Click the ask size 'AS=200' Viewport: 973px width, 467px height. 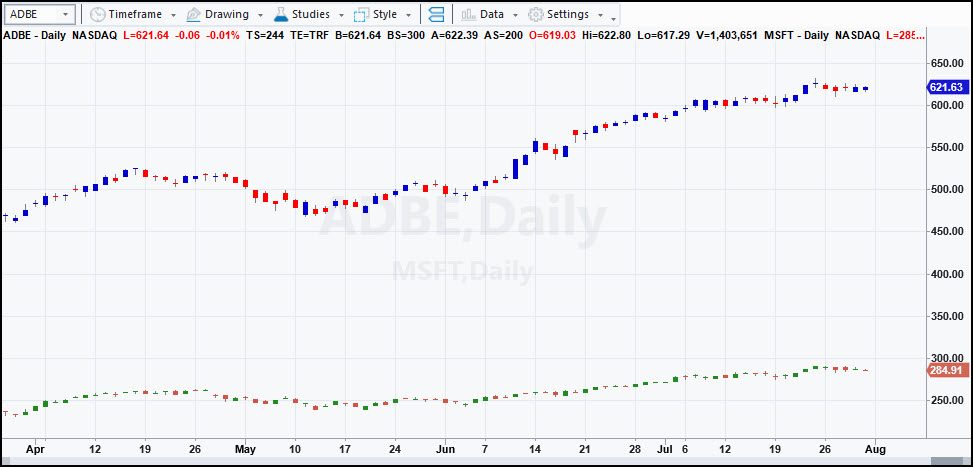click(503, 35)
